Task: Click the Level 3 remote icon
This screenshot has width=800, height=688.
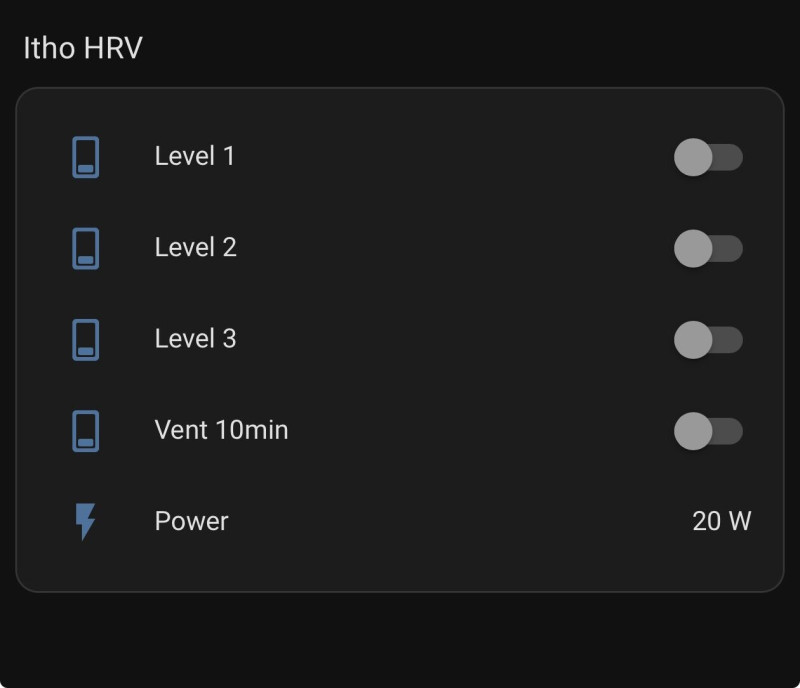Action: [x=86, y=339]
